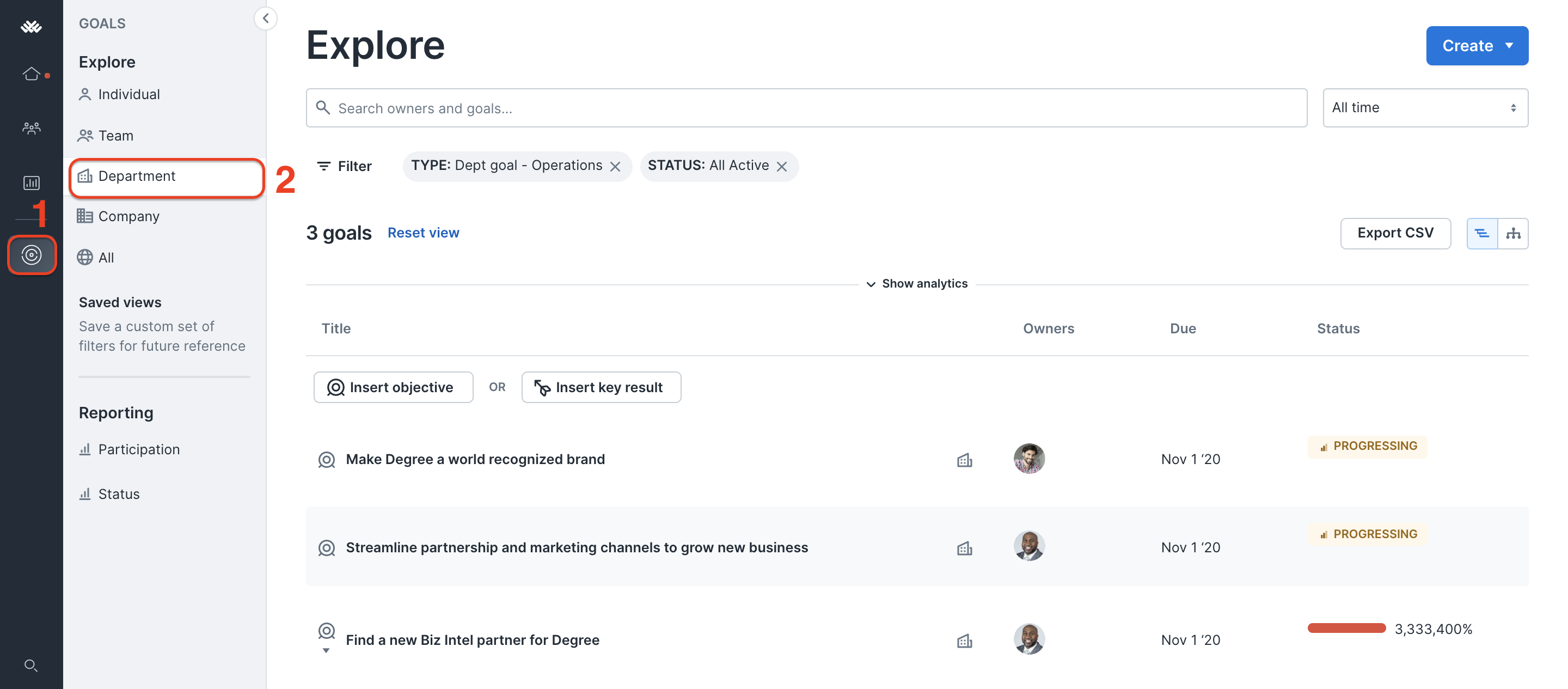Viewport: 1568px width, 689px height.
Task: Click department icon on Streamline partnership row
Action: tap(964, 548)
